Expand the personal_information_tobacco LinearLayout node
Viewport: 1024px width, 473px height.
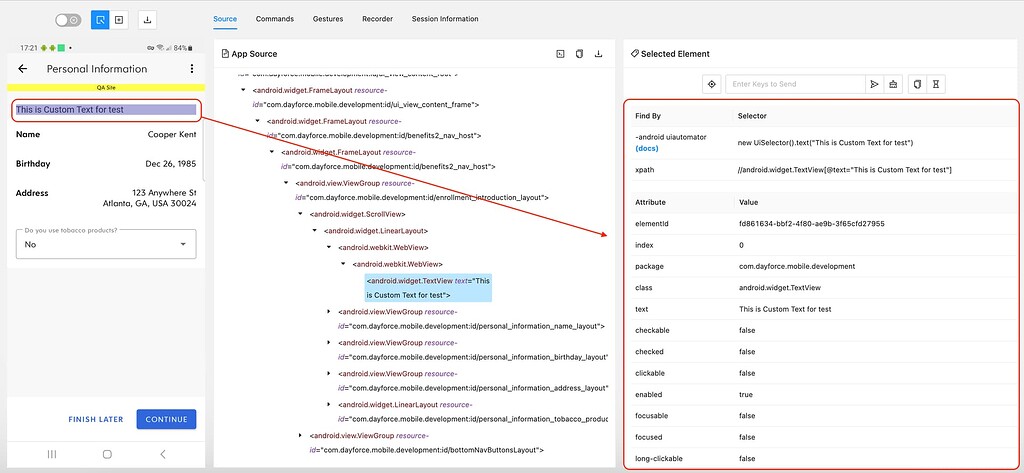(x=328, y=405)
